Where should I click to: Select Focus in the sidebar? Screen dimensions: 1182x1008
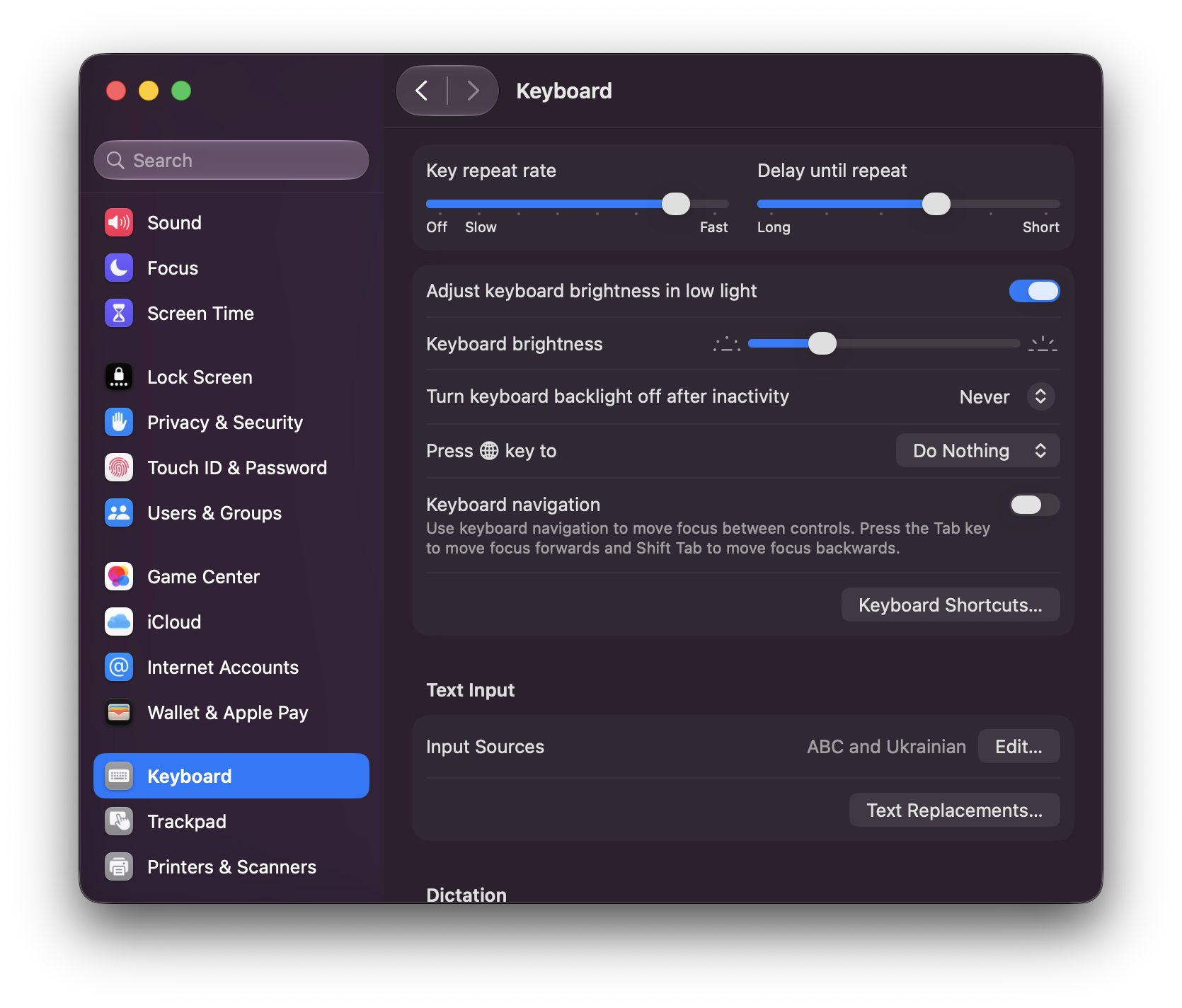(x=231, y=268)
